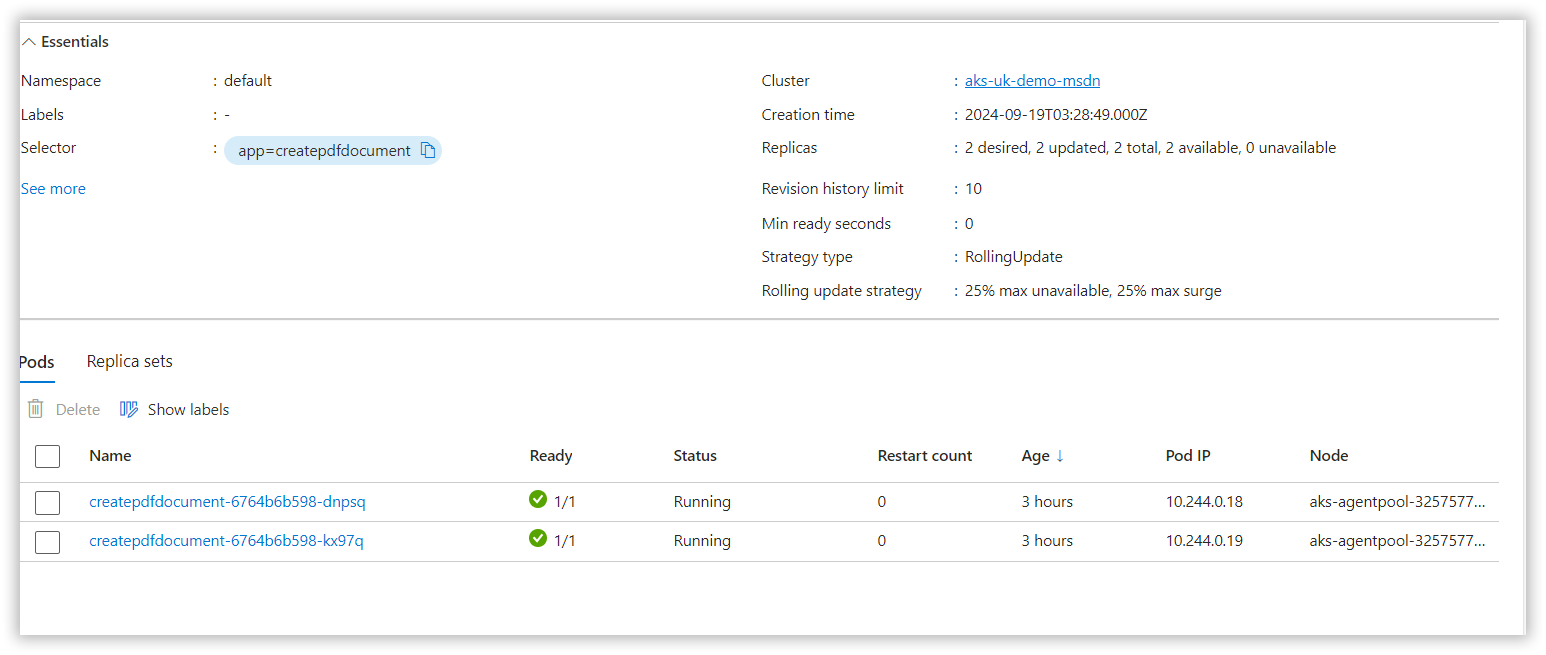The width and height of the screenshot is (1546, 655).
Task: Switch to the Replica sets tab
Action: point(129,361)
